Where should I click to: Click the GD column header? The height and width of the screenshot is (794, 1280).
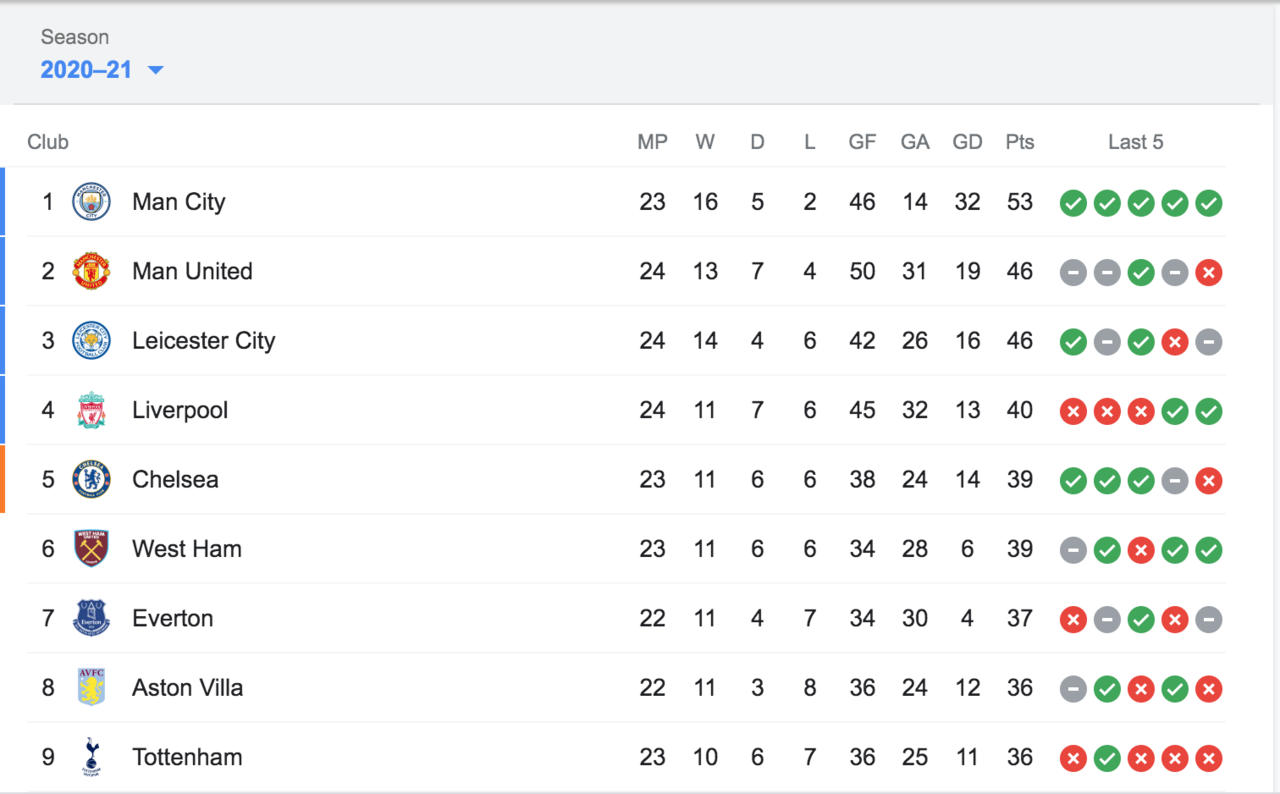[967, 142]
